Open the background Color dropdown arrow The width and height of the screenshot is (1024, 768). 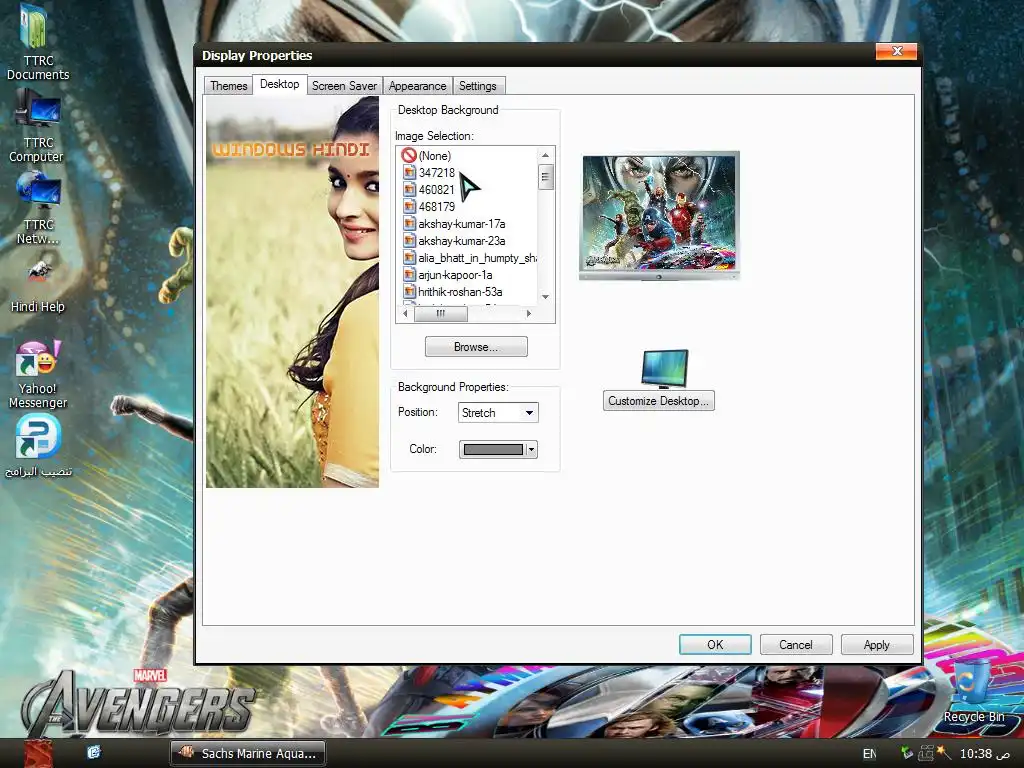[x=532, y=449]
